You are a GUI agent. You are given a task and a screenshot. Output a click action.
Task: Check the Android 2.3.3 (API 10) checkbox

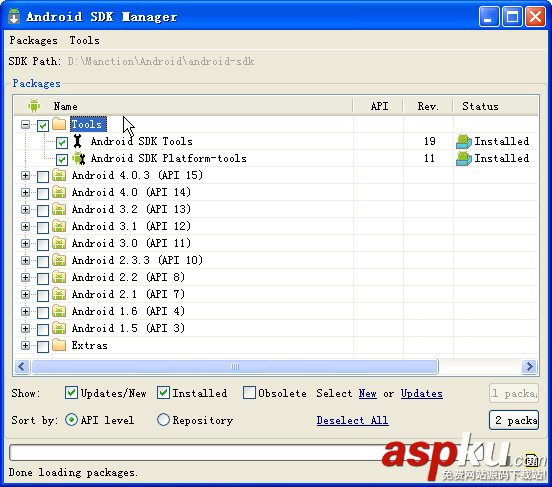[x=43, y=262]
